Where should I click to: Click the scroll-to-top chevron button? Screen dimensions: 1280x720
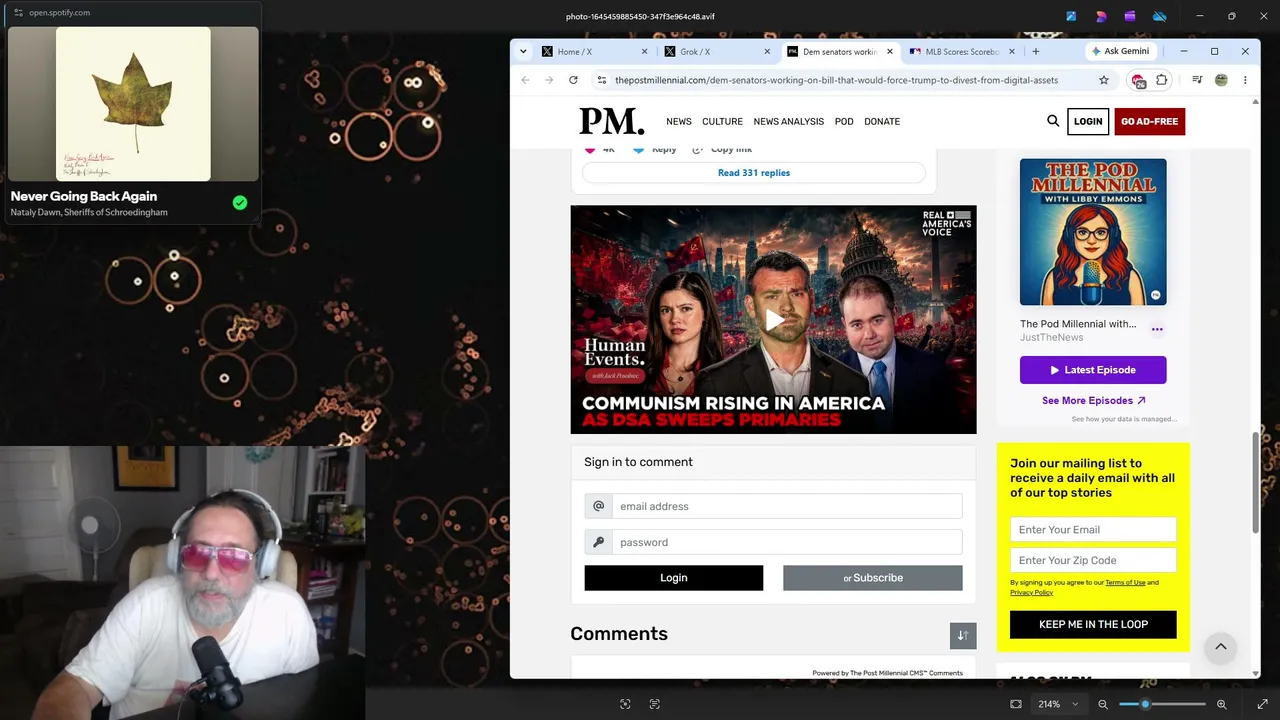tap(1221, 647)
